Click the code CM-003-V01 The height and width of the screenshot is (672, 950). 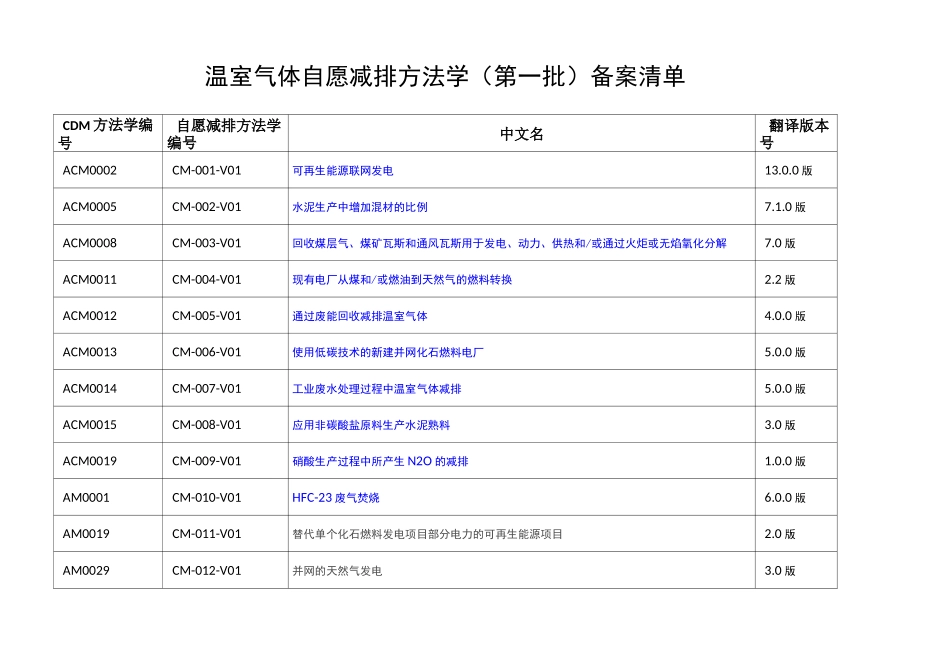(207, 243)
